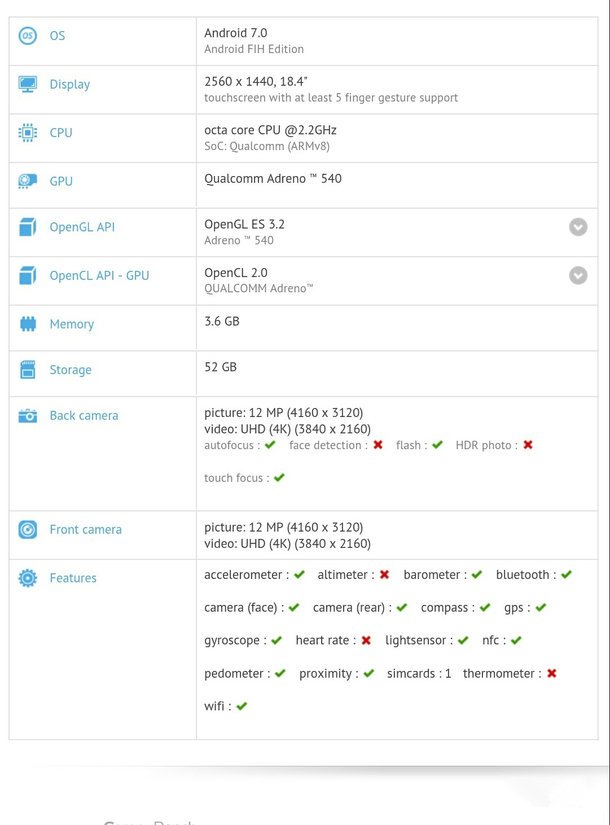This screenshot has width=610, height=825.
Task: Click the wifi green checkmark
Action: tap(241, 706)
